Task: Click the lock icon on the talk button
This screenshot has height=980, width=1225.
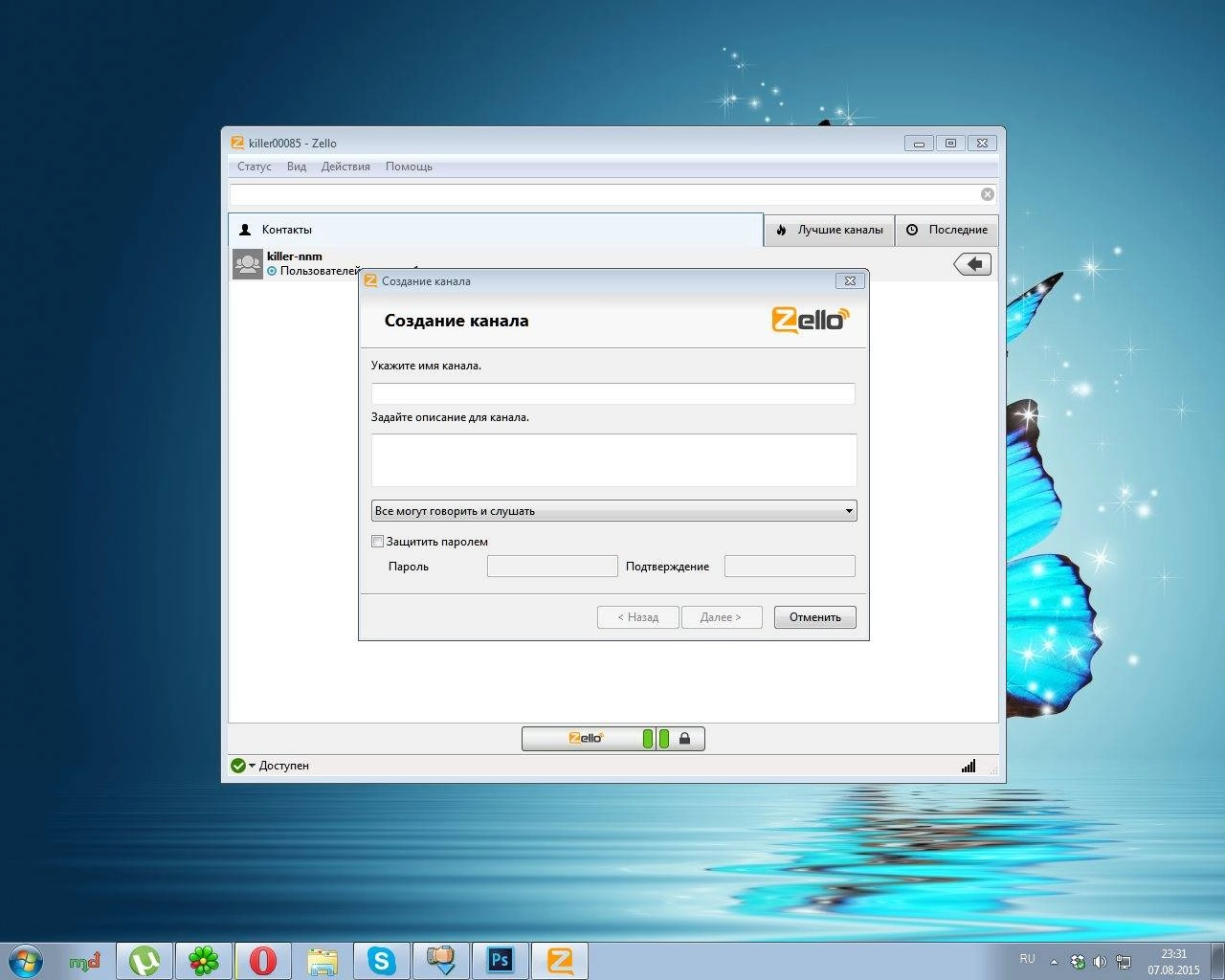Action: 684,739
